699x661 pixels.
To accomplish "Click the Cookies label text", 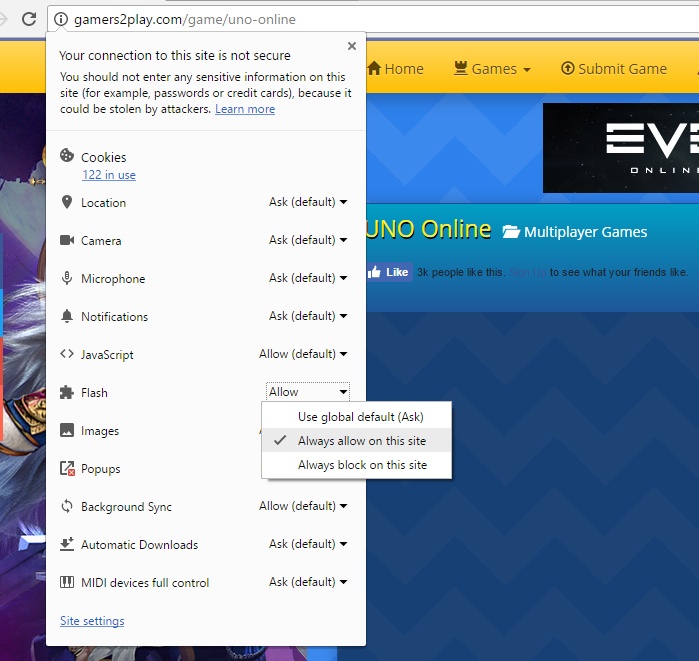I will pyautogui.click(x=103, y=157).
